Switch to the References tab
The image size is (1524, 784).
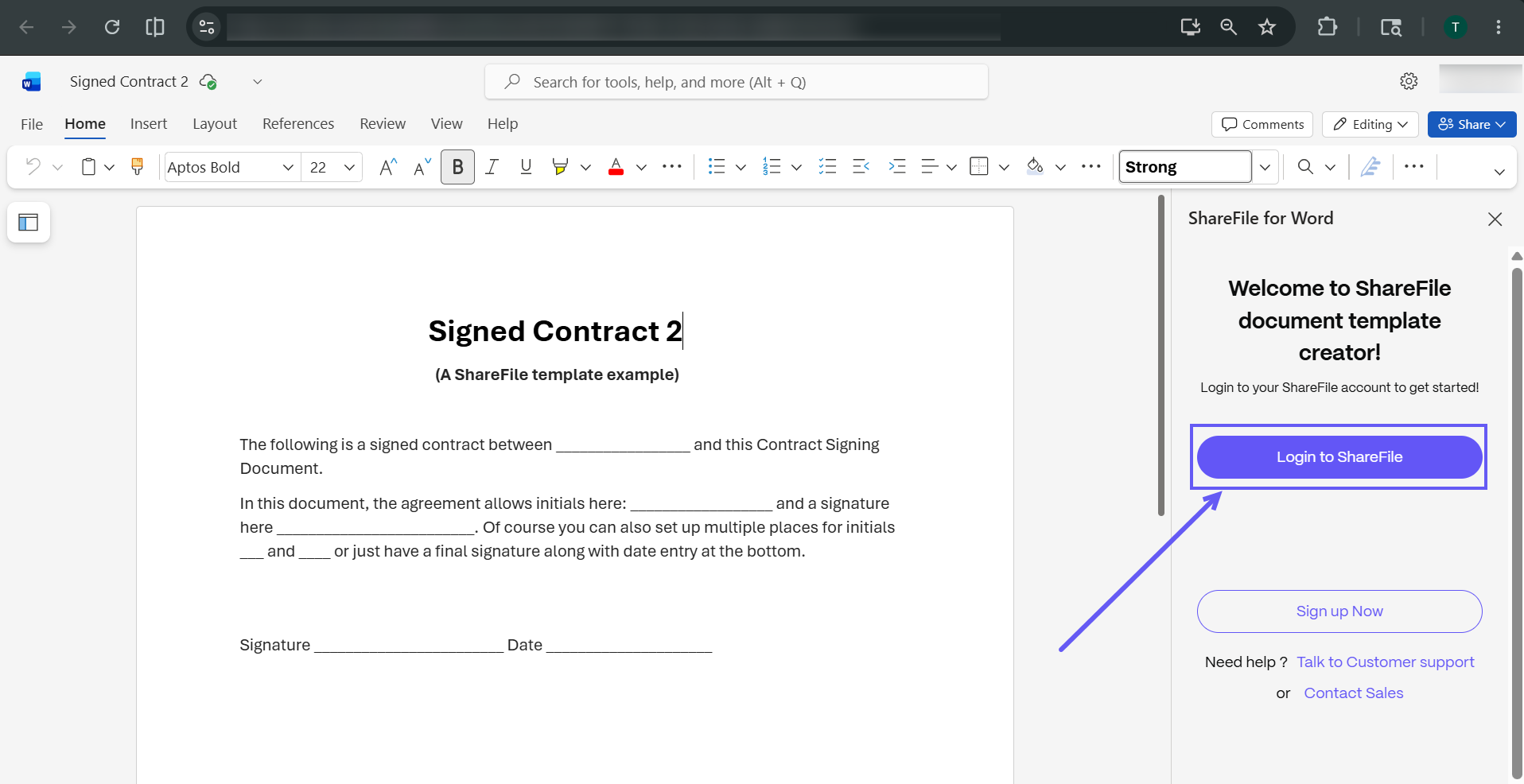[x=298, y=124]
